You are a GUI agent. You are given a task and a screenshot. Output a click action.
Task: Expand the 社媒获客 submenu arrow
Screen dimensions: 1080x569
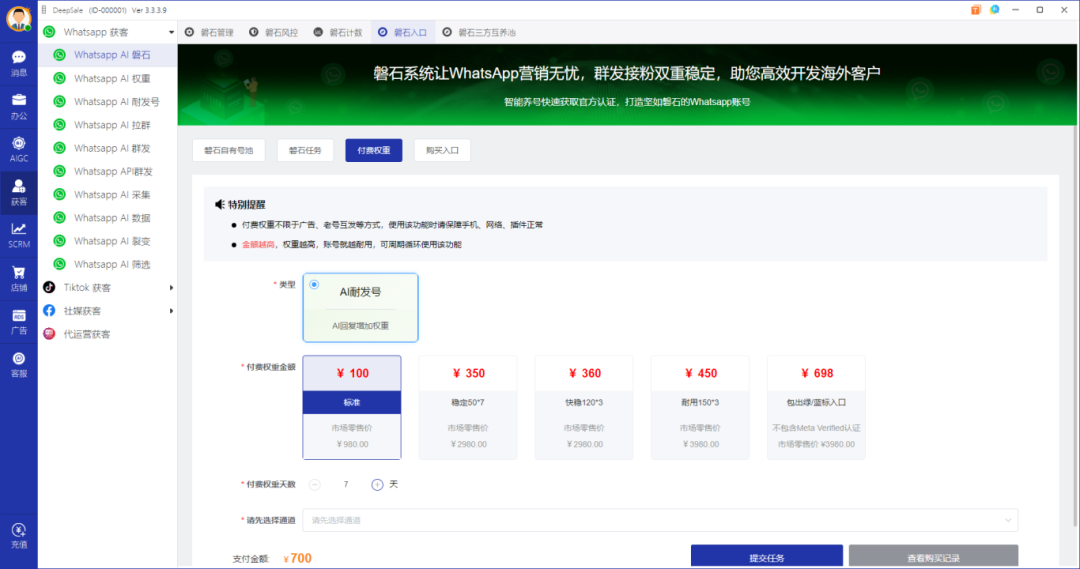(x=171, y=311)
